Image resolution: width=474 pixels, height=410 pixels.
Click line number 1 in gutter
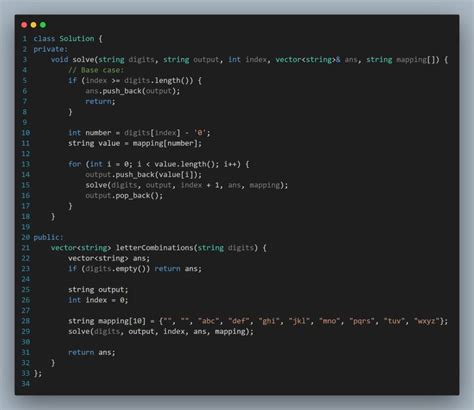coord(25,39)
